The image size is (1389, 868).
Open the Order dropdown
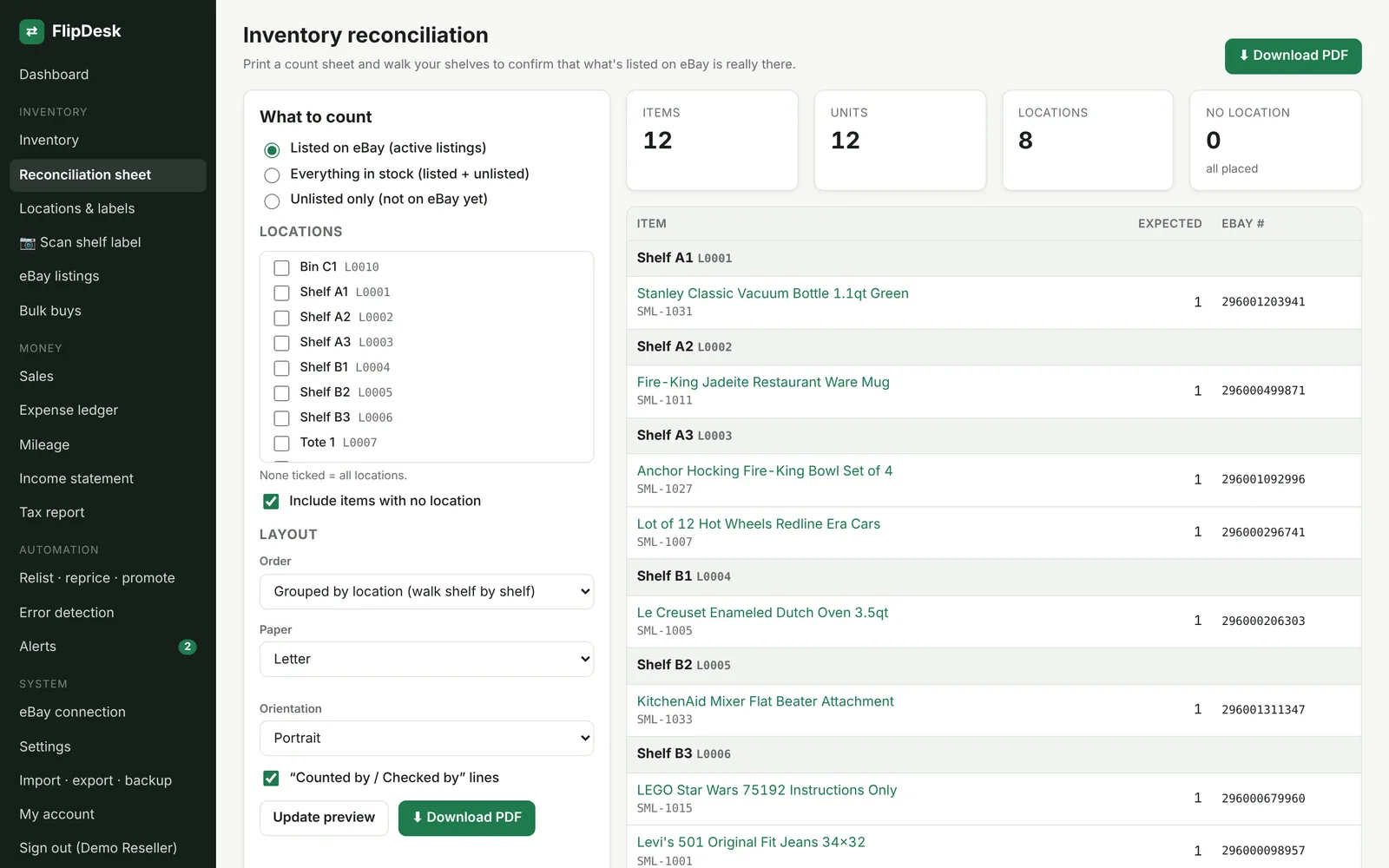[426, 591]
